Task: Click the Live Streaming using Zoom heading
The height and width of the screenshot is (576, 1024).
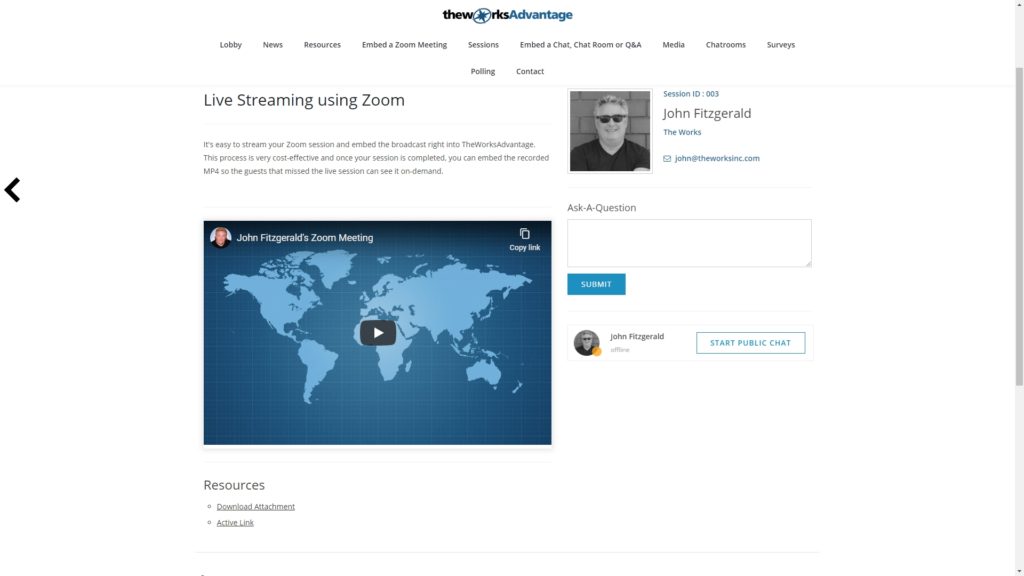Action: (304, 100)
